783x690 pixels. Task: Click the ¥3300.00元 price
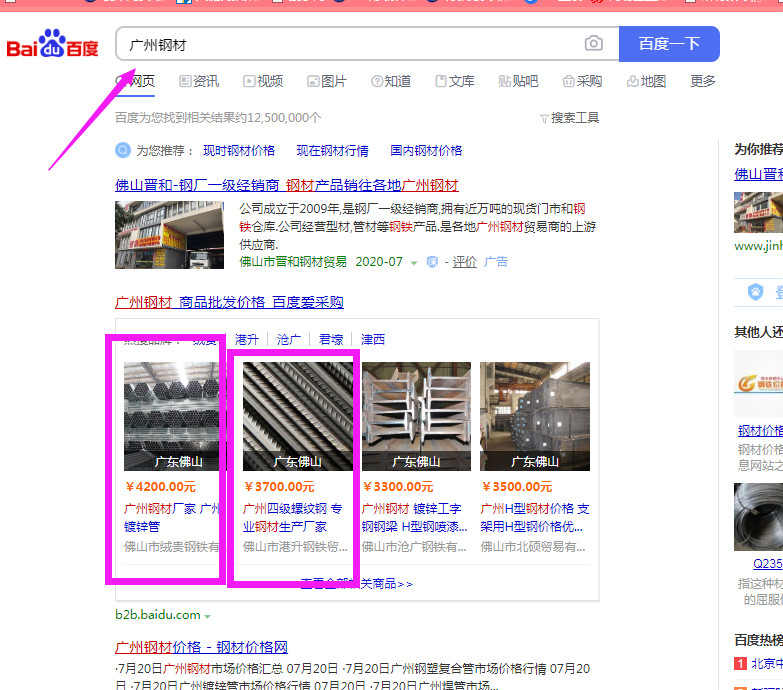(x=398, y=487)
